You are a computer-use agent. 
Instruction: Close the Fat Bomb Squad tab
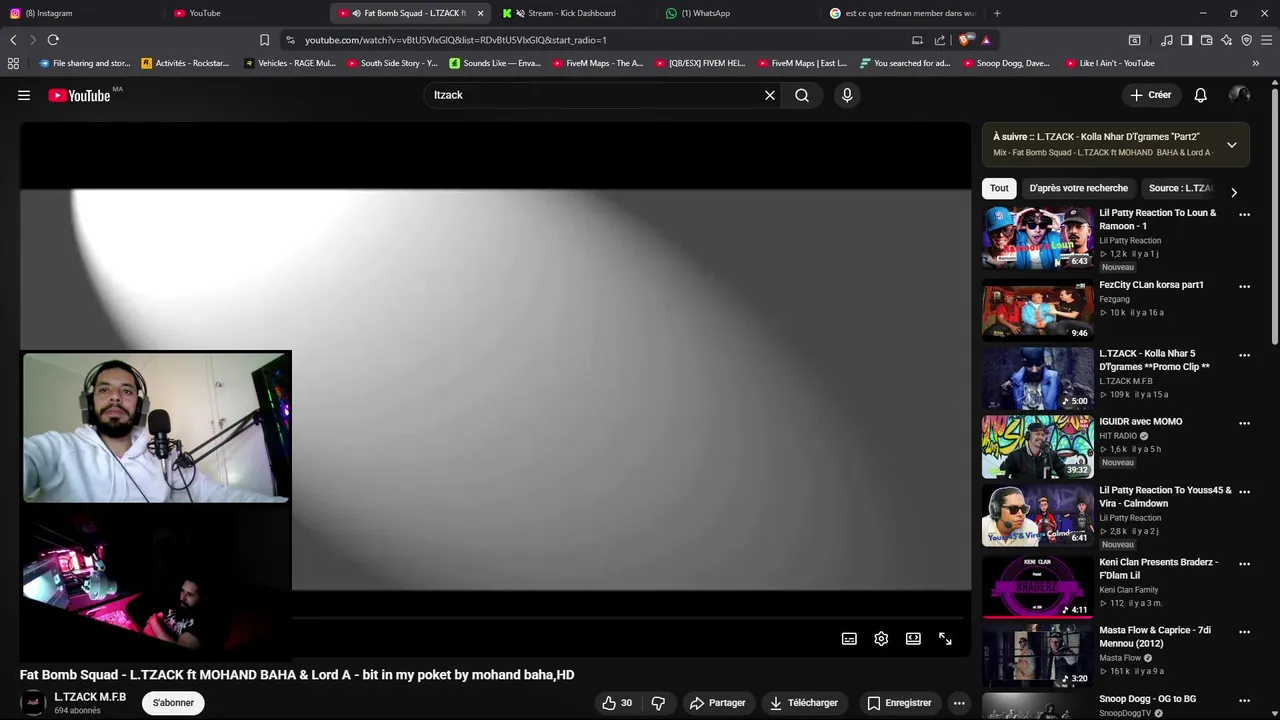pos(480,13)
